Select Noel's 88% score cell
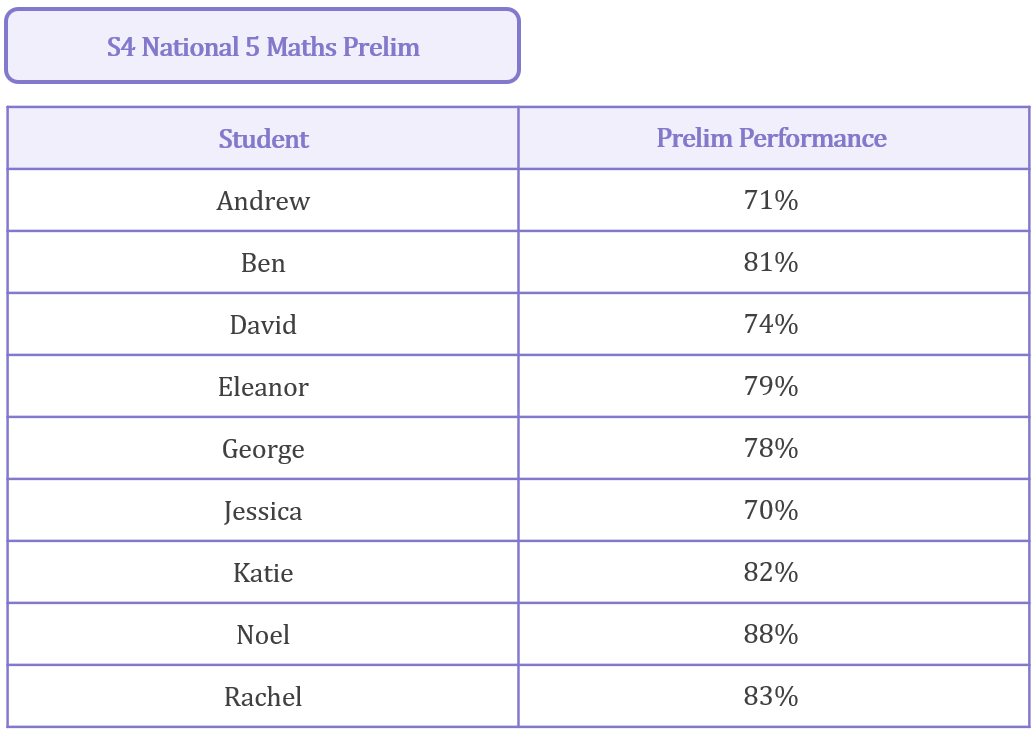Image resolution: width=1034 pixels, height=734 pixels. pos(771,635)
